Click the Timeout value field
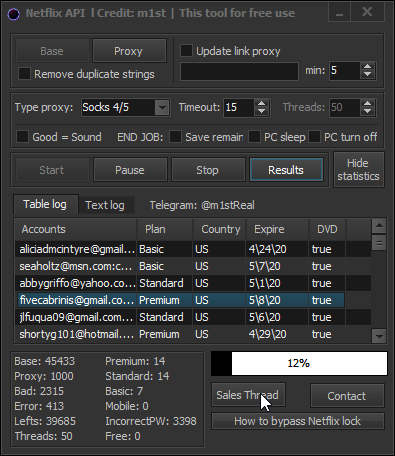This screenshot has height=456, width=395. [239, 107]
